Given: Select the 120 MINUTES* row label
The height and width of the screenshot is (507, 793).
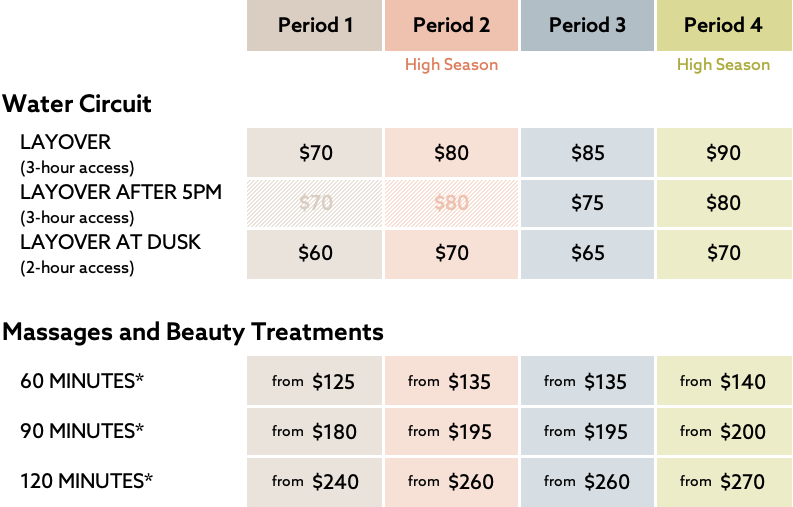Looking at the screenshot, I should (x=86, y=481).
